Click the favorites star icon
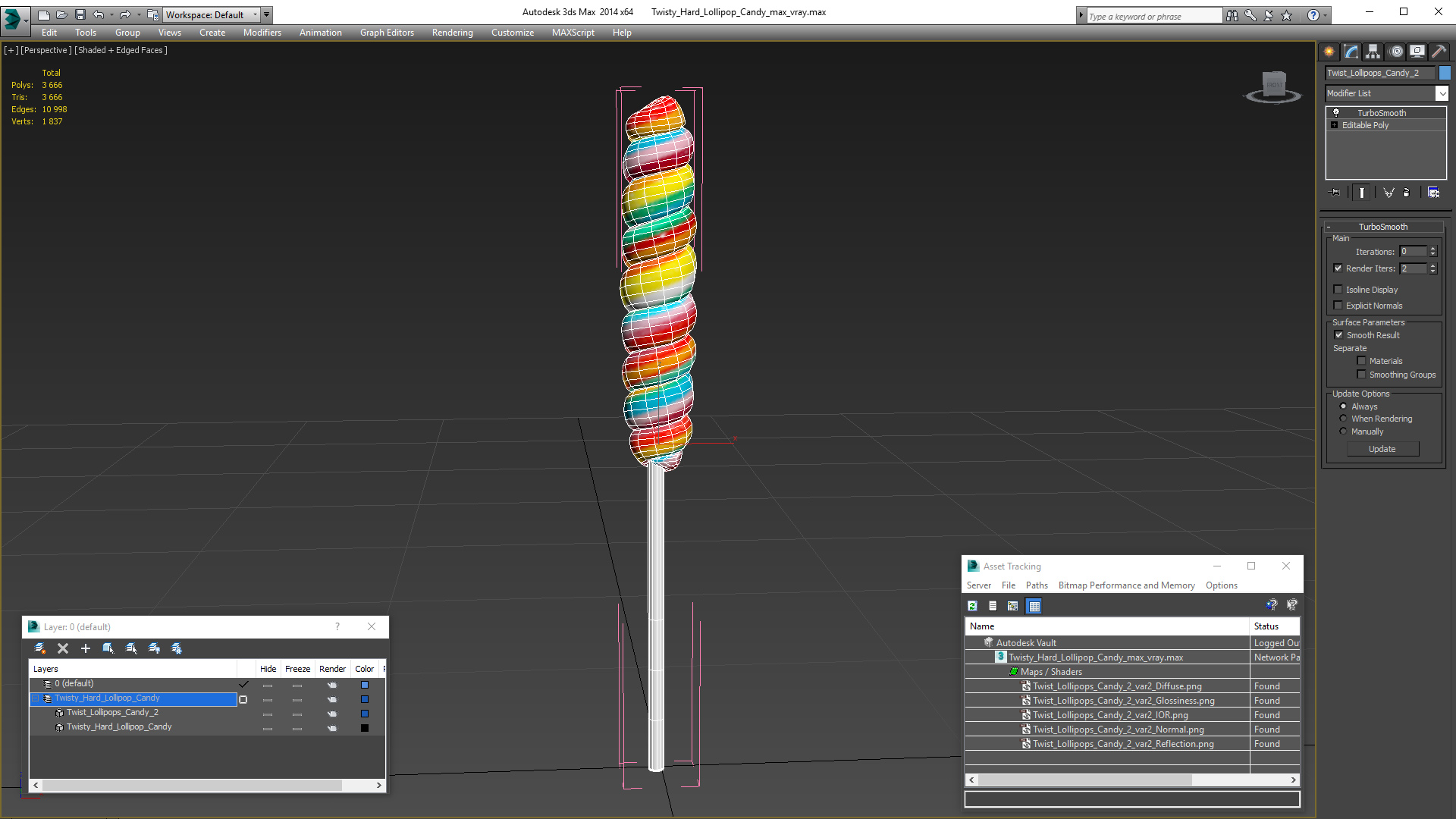Screen dimensions: 1456x819 (1287, 15)
